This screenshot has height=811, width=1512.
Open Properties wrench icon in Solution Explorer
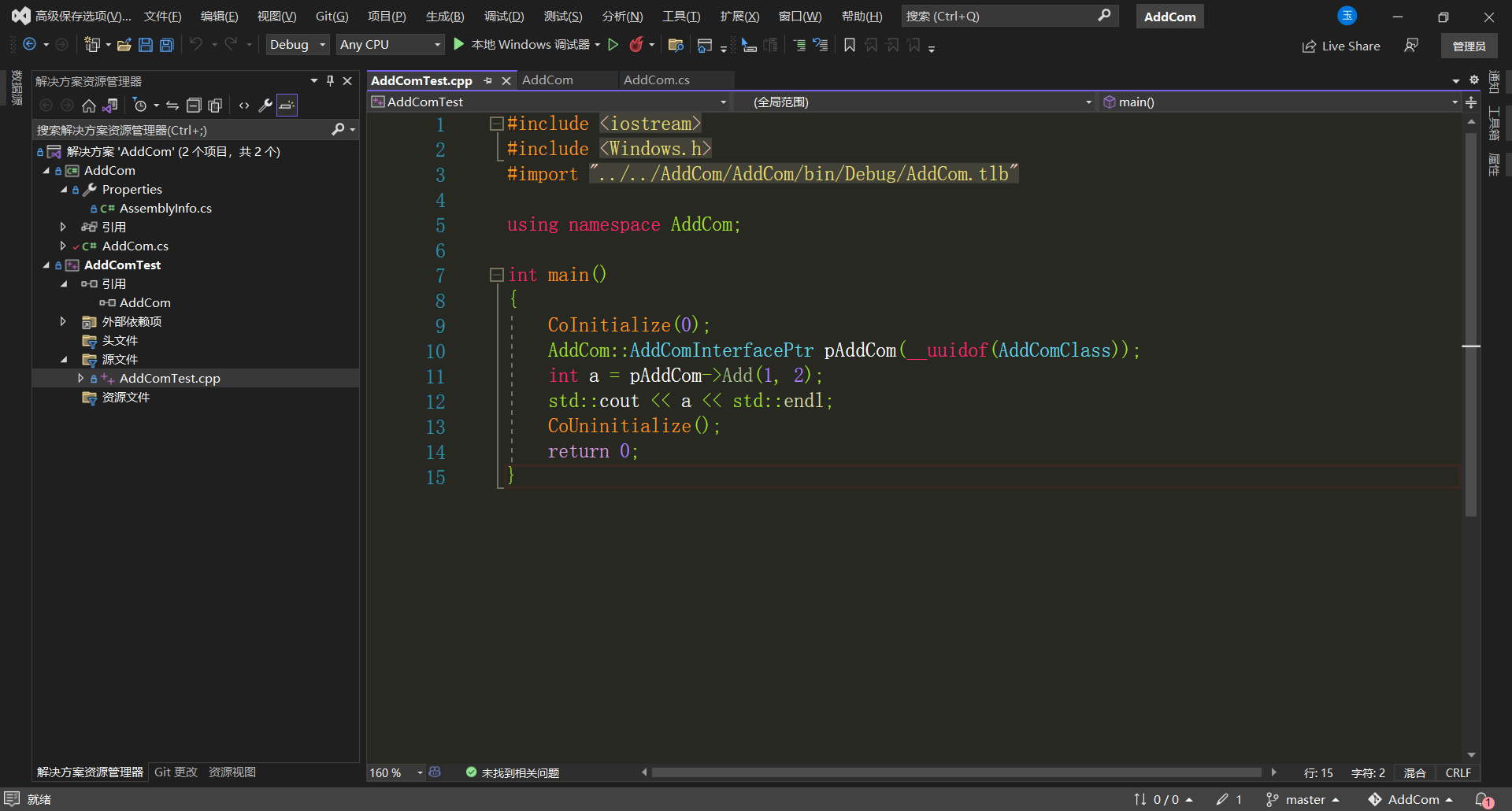coord(265,106)
